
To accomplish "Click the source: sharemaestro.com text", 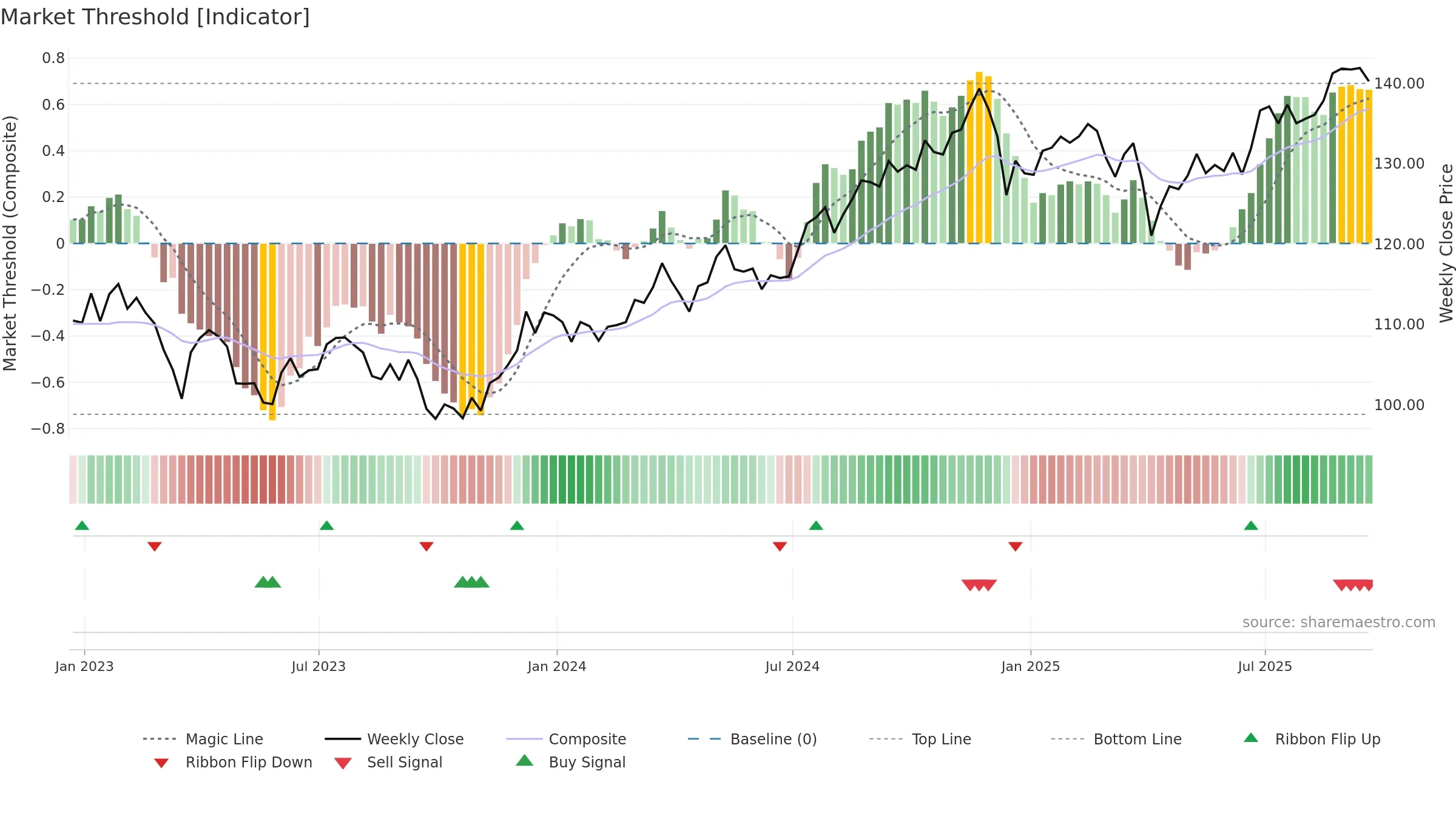I will 1339,622.
